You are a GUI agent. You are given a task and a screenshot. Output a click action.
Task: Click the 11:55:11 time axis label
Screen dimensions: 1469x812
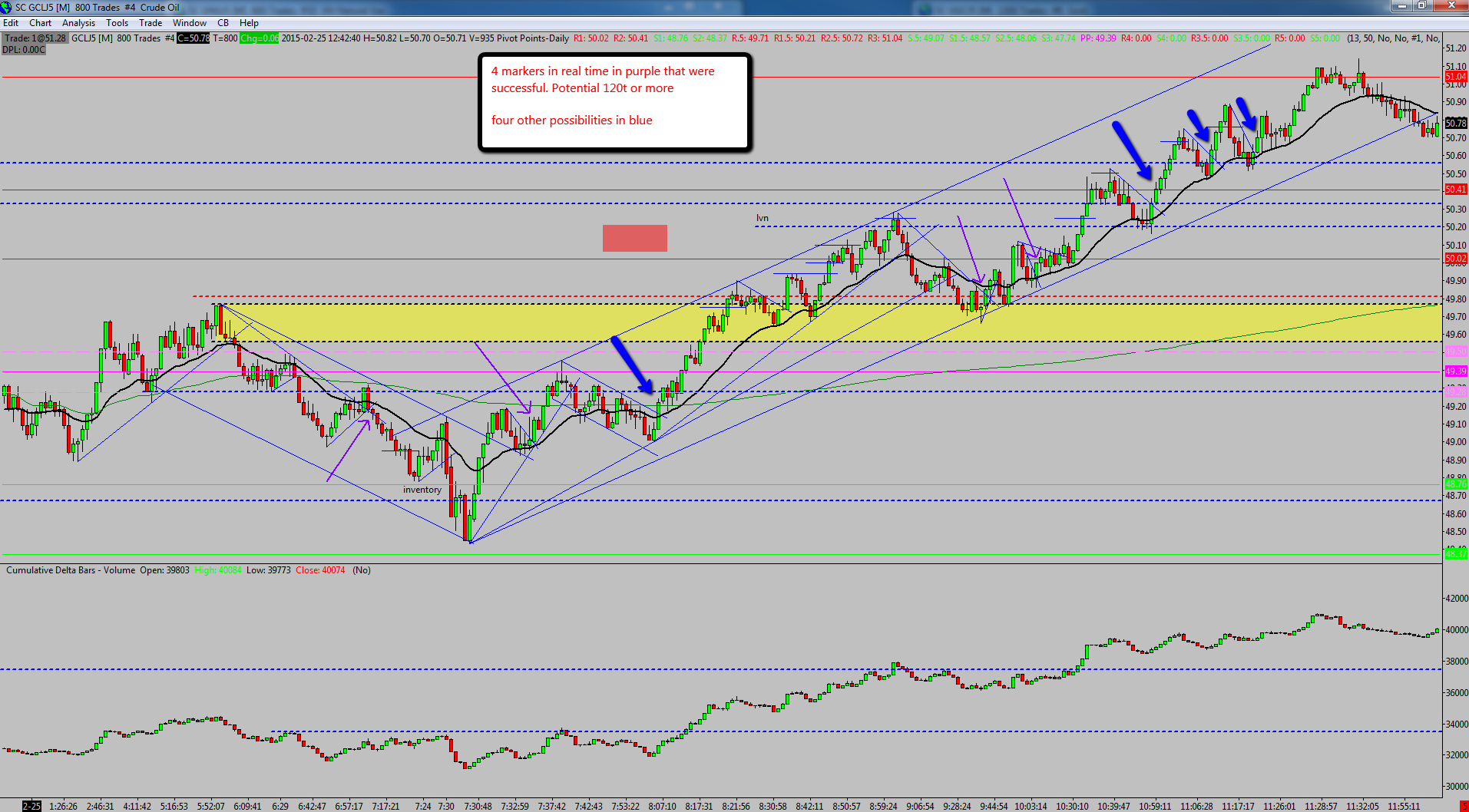[1404, 807]
